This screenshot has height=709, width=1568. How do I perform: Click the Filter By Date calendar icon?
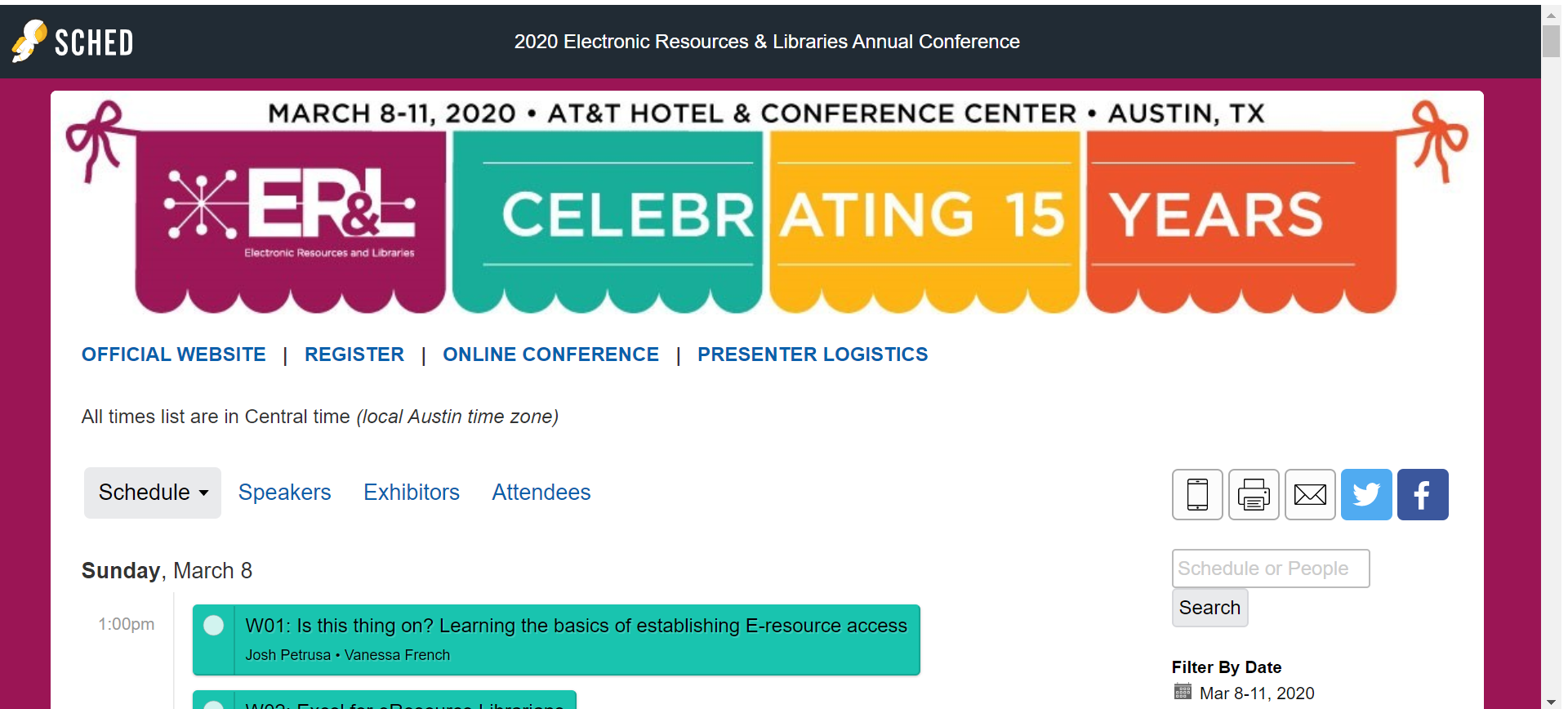1183,692
